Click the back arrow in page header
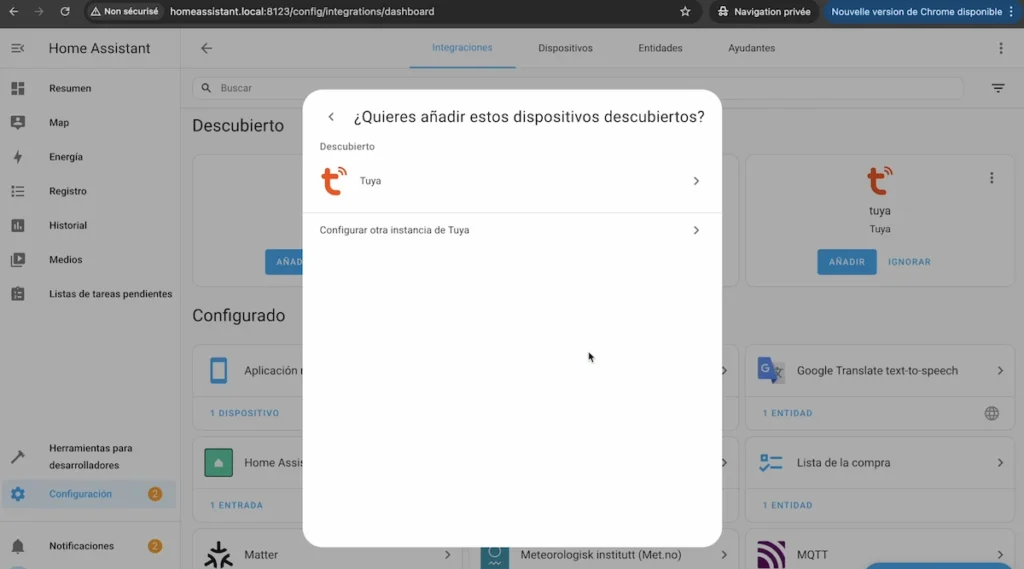1024x569 pixels. [x=206, y=48]
